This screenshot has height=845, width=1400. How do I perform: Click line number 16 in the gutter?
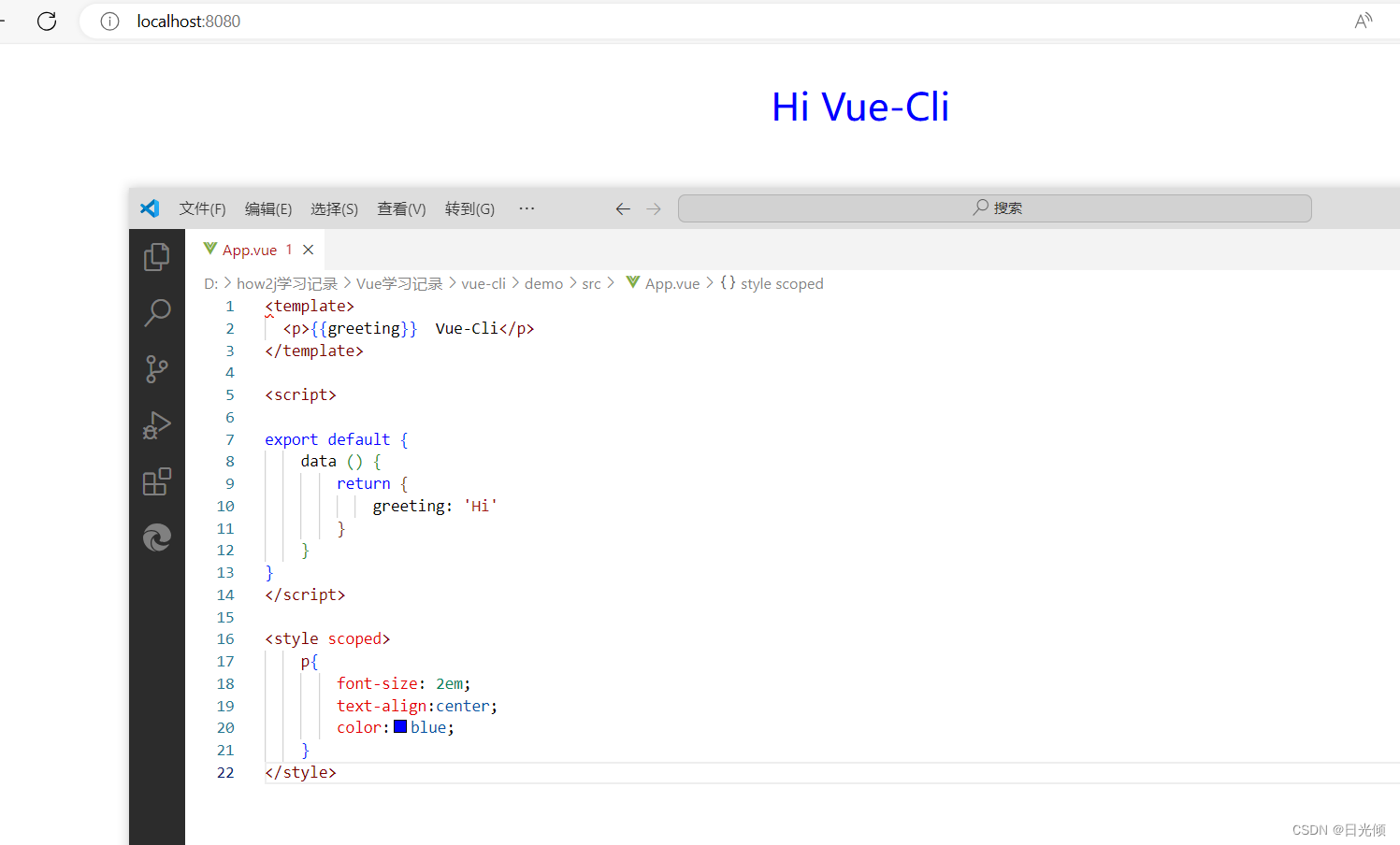[x=225, y=639]
